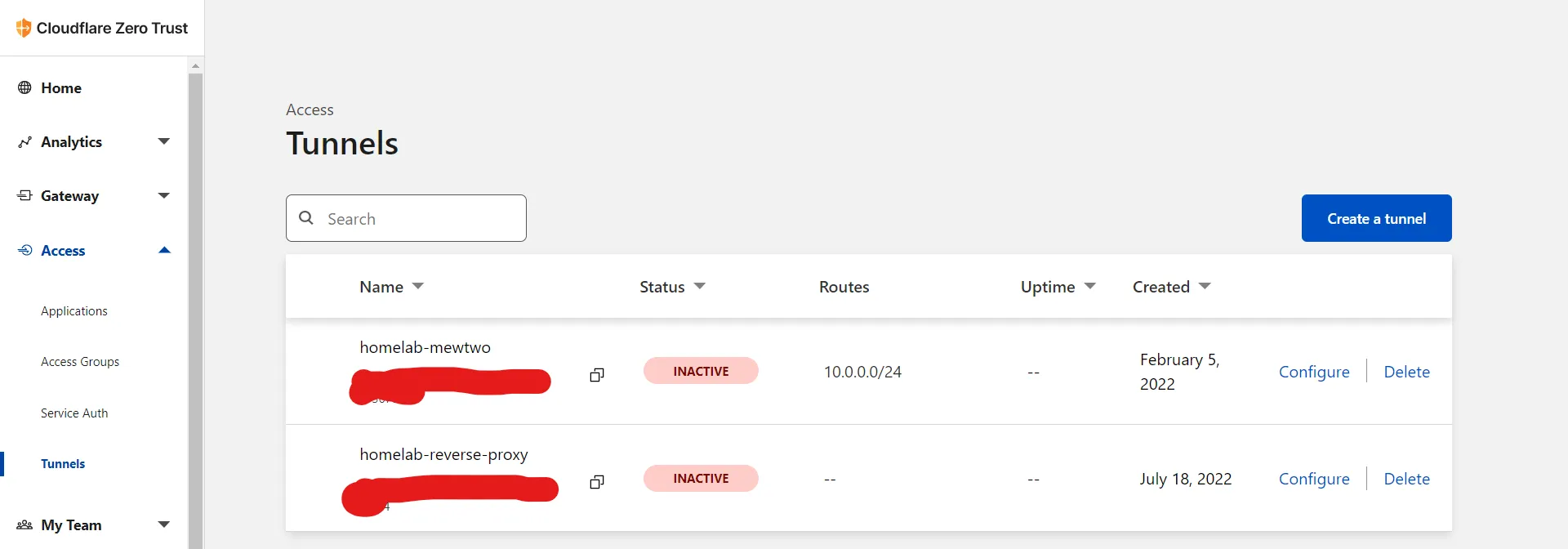Screen dimensions: 1568x549
Task: Expand the Gateway sidebar section
Action: click(x=164, y=195)
